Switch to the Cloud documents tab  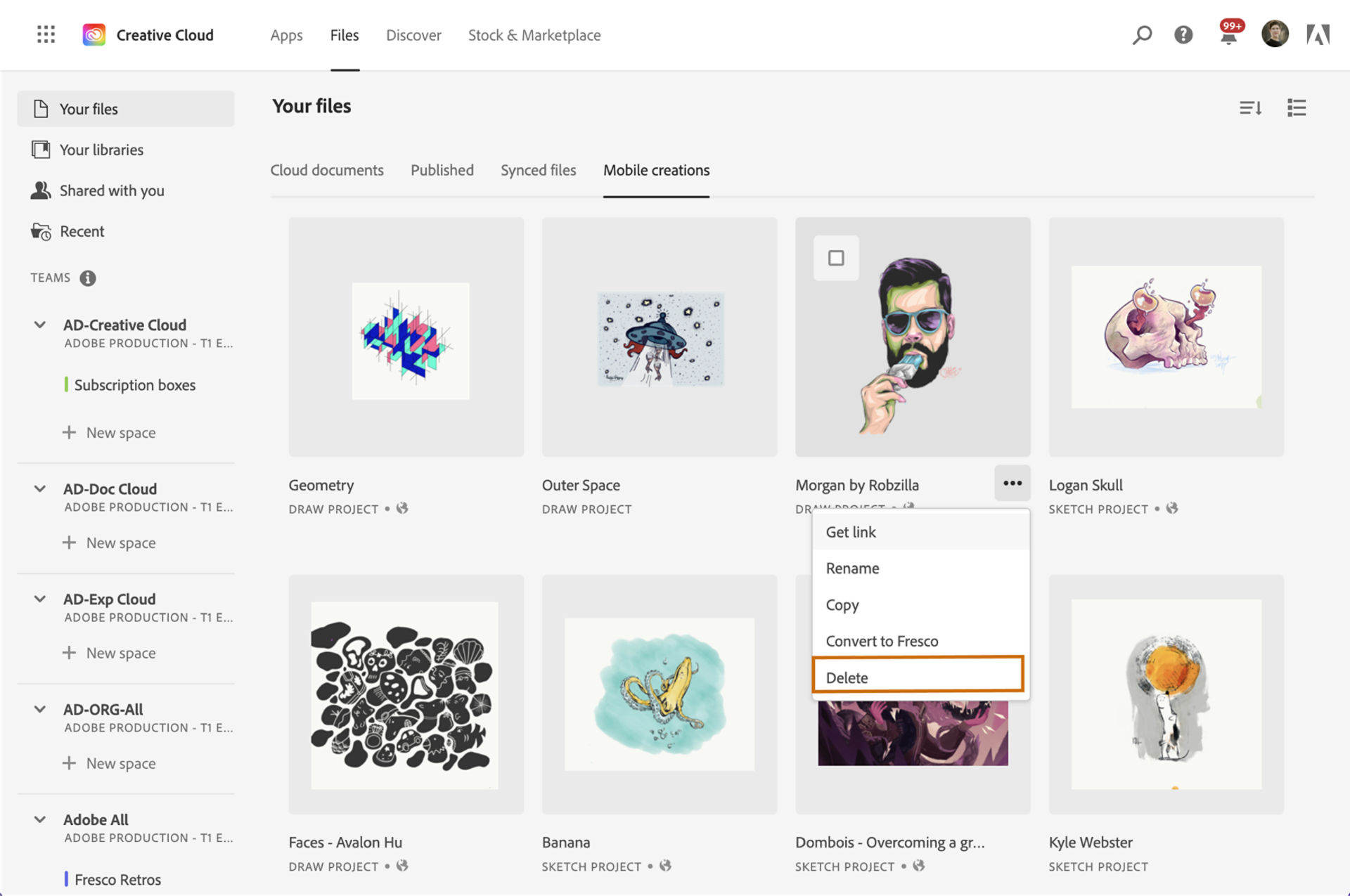(x=327, y=170)
